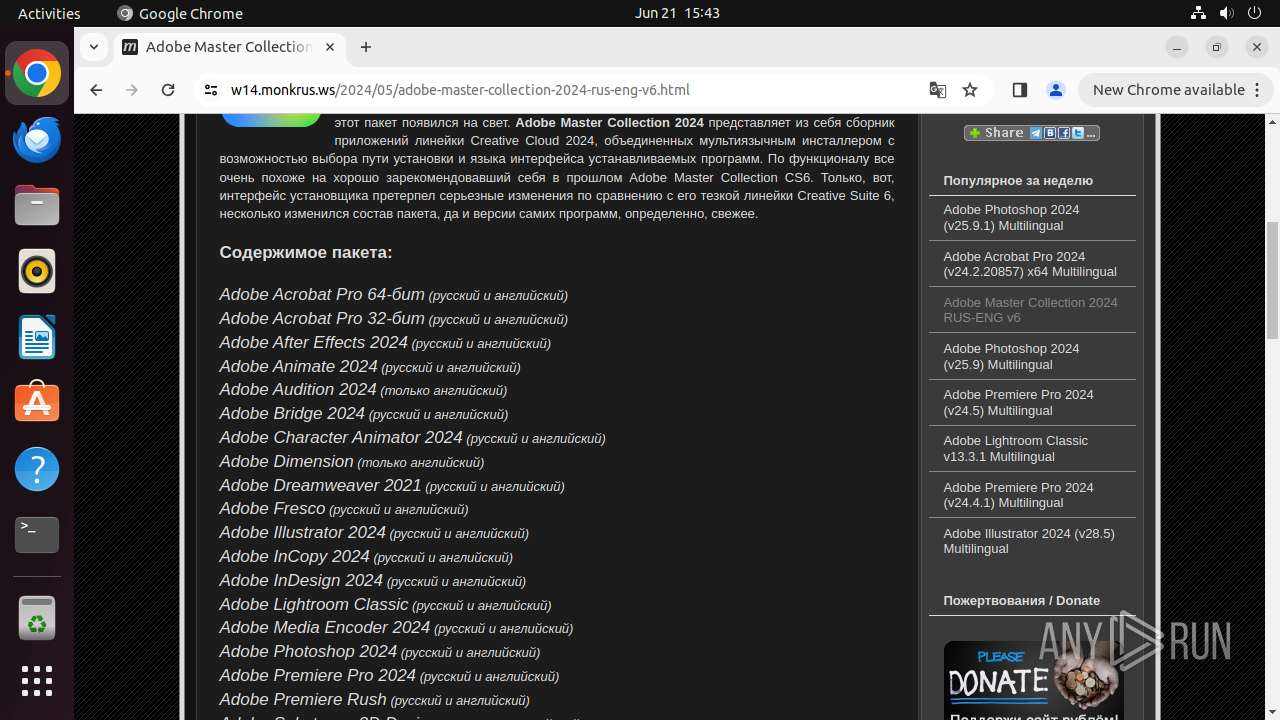Viewport: 1280px width, 720px height.
Task: Bookmark this page with the star
Action: click(x=970, y=90)
